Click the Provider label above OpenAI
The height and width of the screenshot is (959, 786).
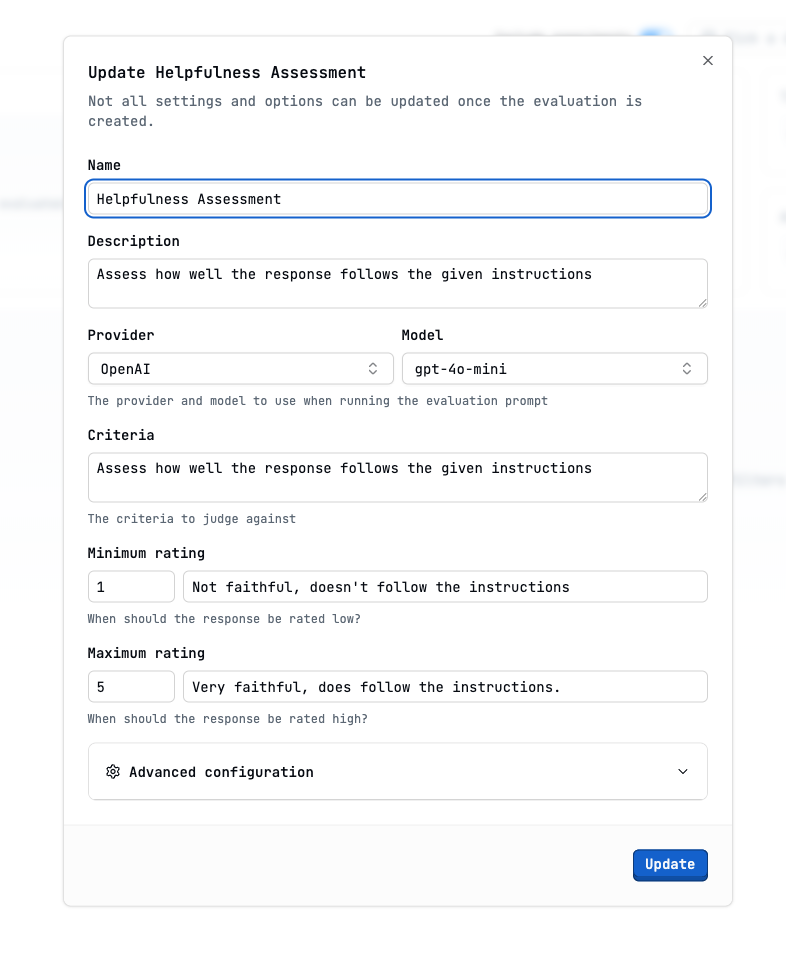tap(120, 335)
